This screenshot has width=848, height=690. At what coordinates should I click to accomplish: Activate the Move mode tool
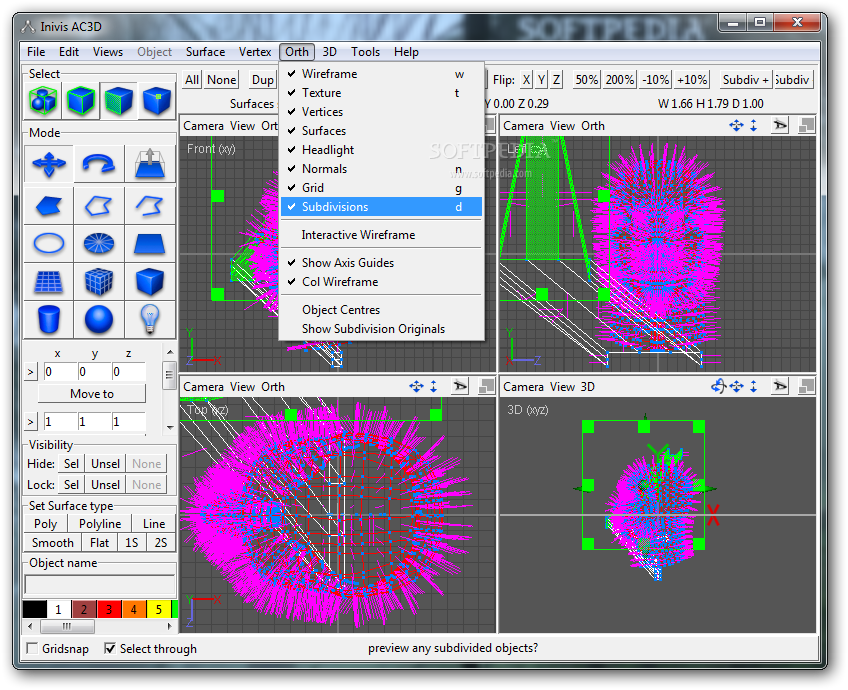coord(49,163)
